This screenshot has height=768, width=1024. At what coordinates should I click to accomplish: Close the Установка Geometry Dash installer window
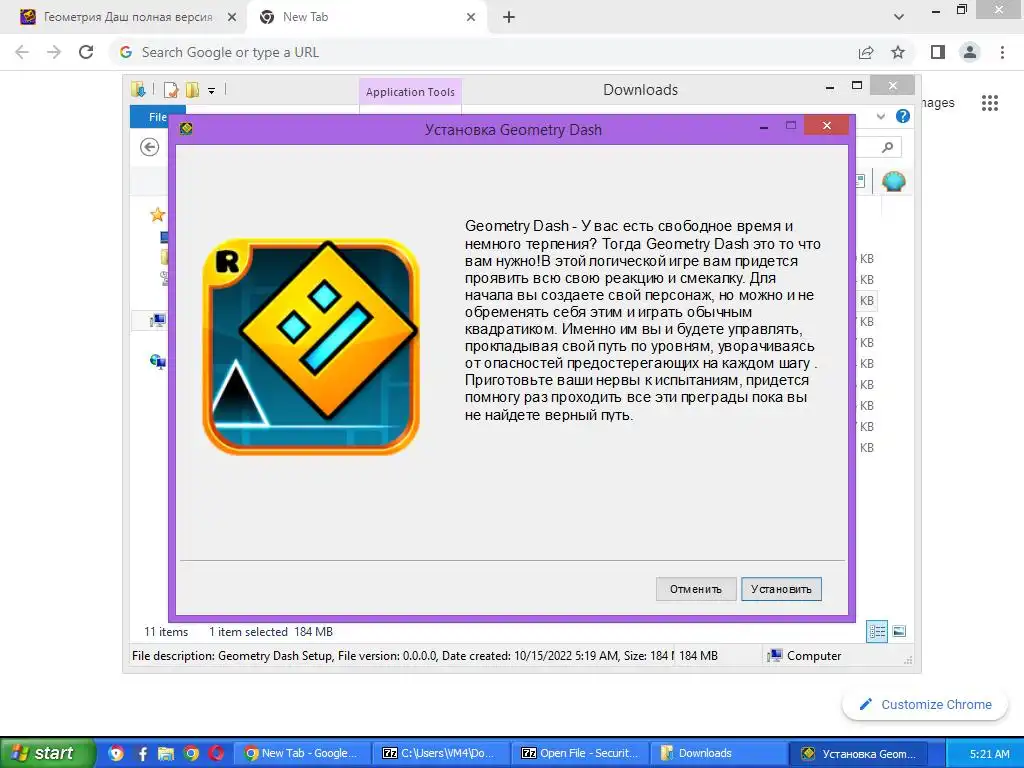click(x=827, y=125)
